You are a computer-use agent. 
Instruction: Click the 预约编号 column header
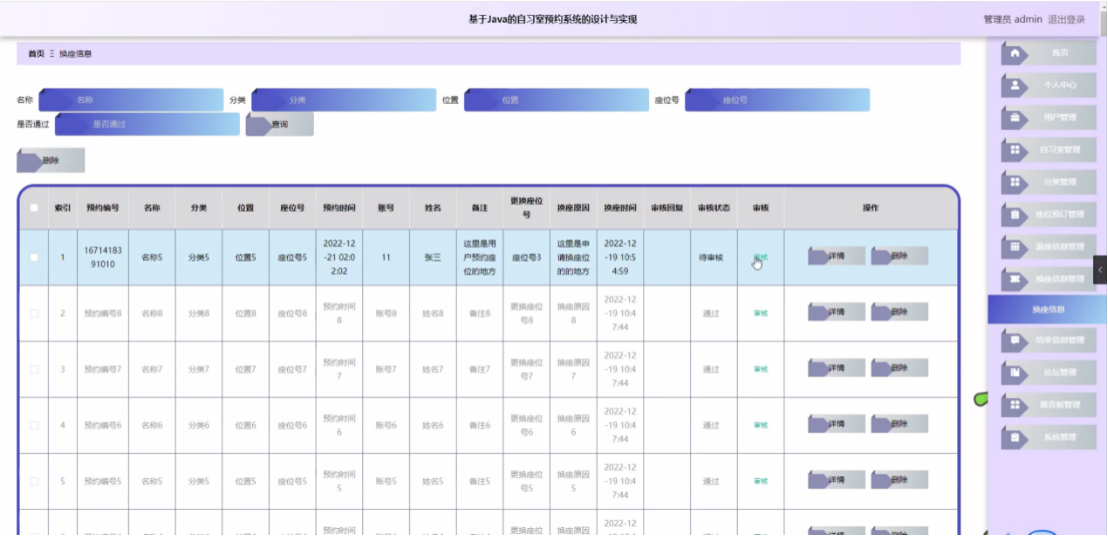[102, 208]
